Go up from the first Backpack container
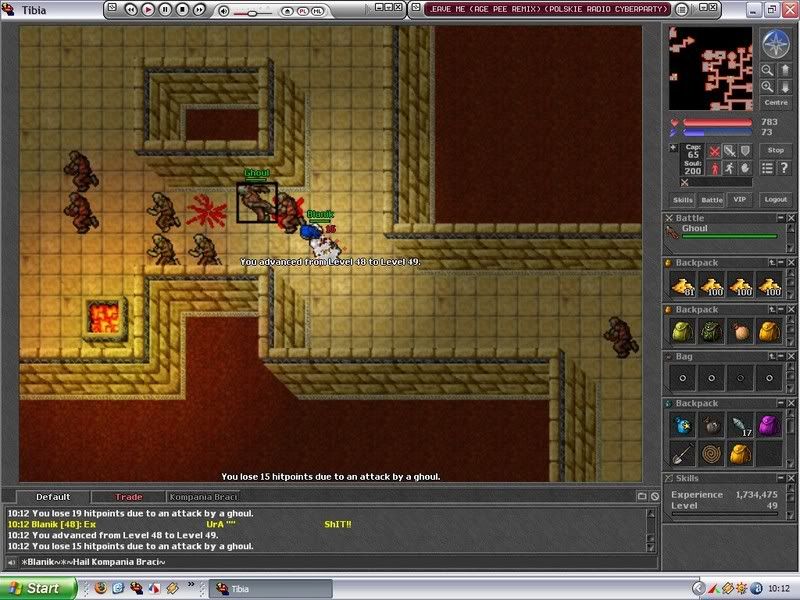Image resolution: width=800 pixels, height=600 pixels. pos(772,263)
